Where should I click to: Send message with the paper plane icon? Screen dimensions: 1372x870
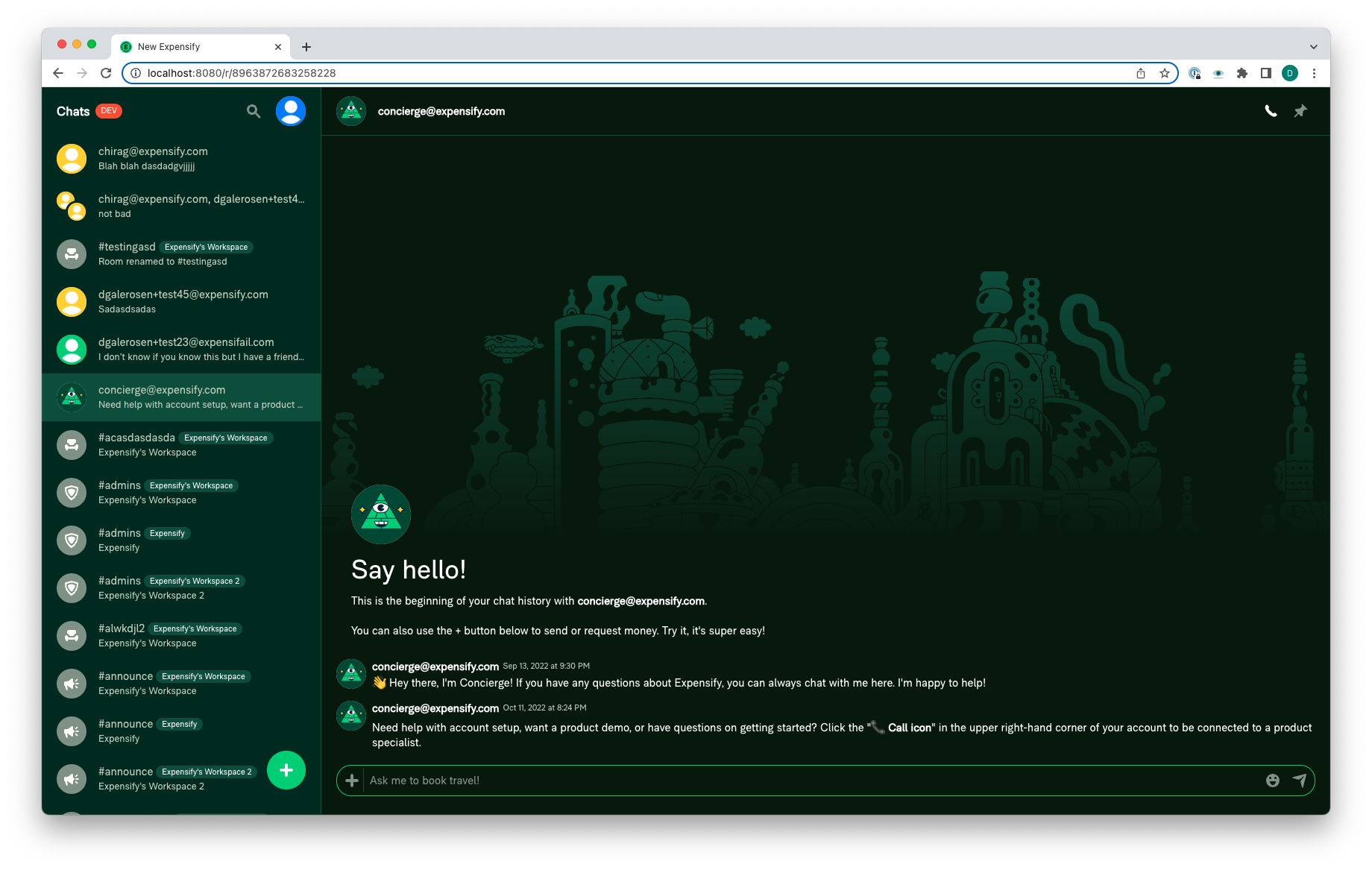(1300, 781)
